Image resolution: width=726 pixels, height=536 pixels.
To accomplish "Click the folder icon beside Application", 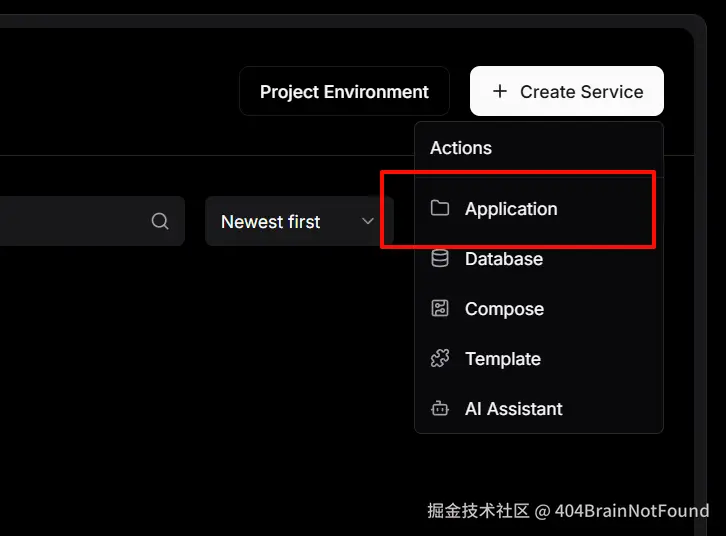I will [x=440, y=209].
